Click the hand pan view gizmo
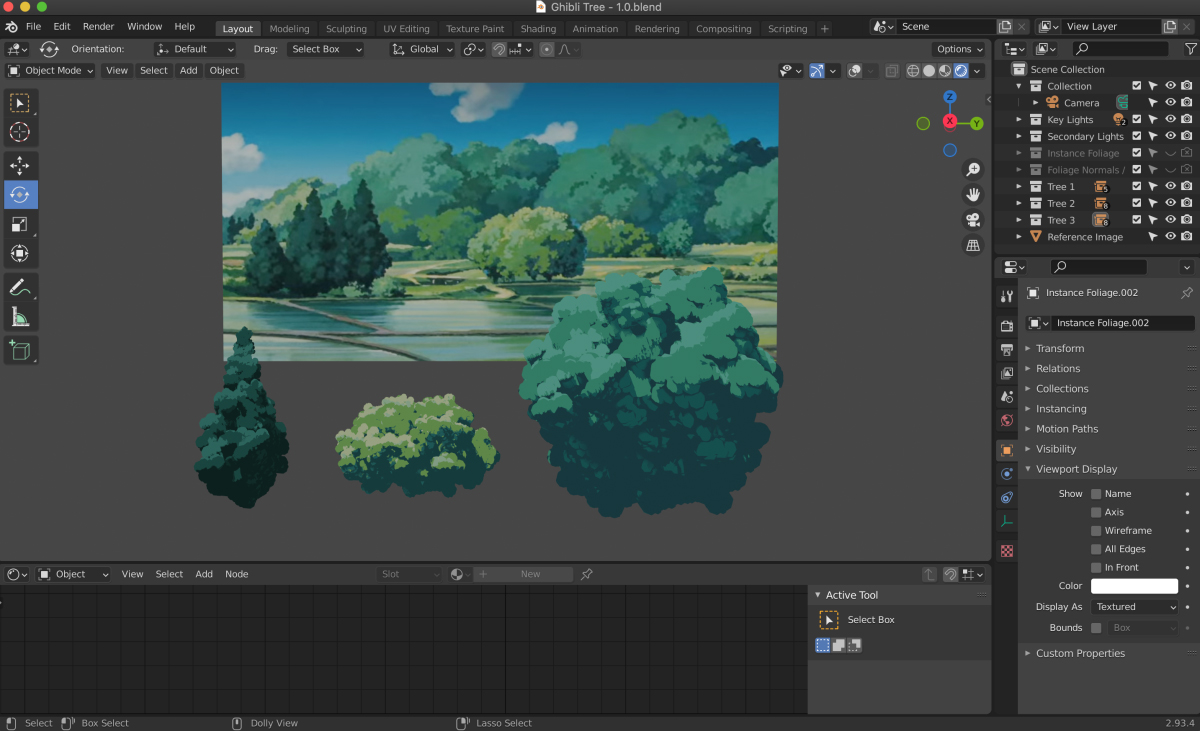This screenshot has width=1200, height=731. tap(972, 195)
